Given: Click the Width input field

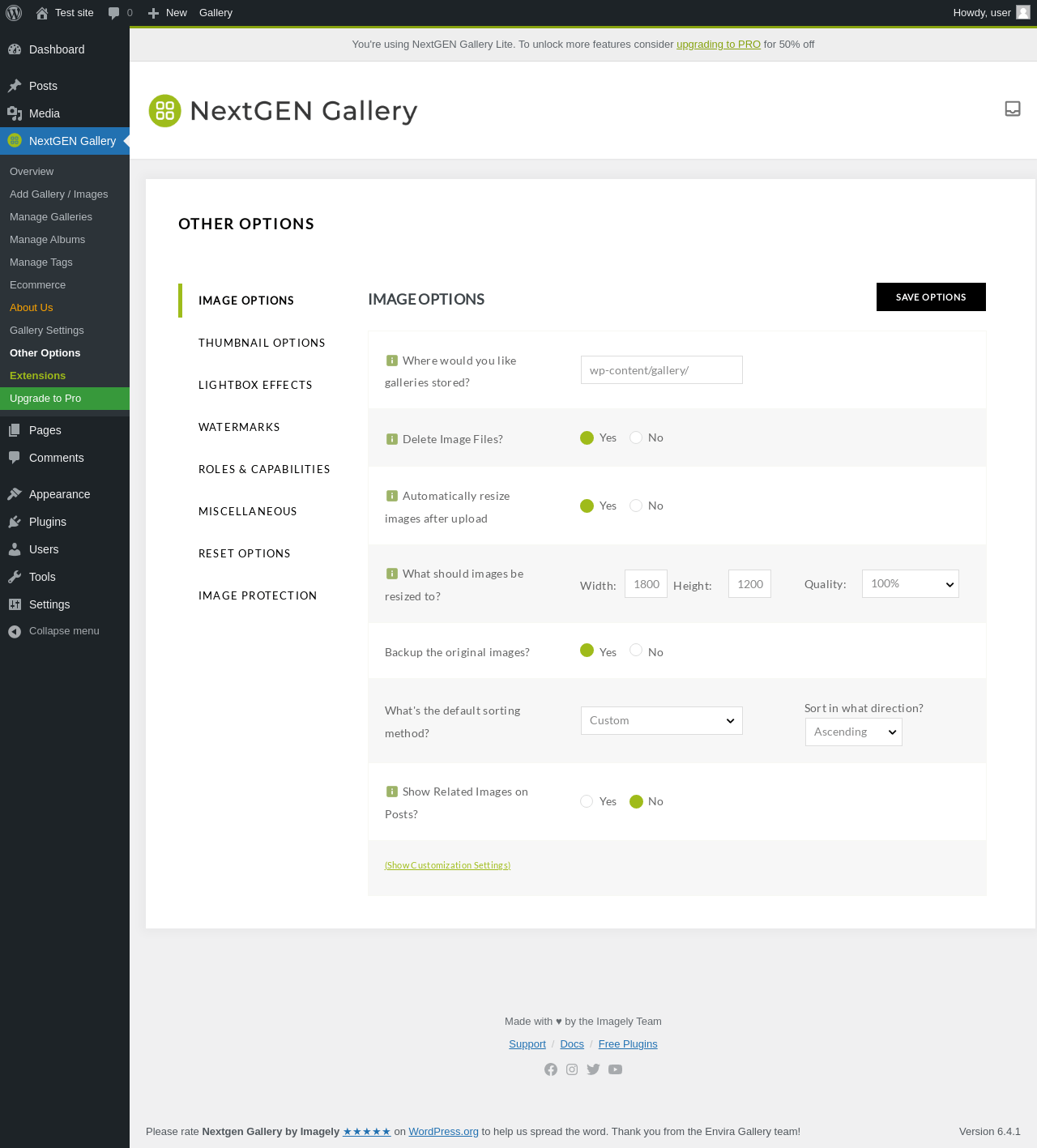Looking at the screenshot, I should pyautogui.click(x=646, y=584).
